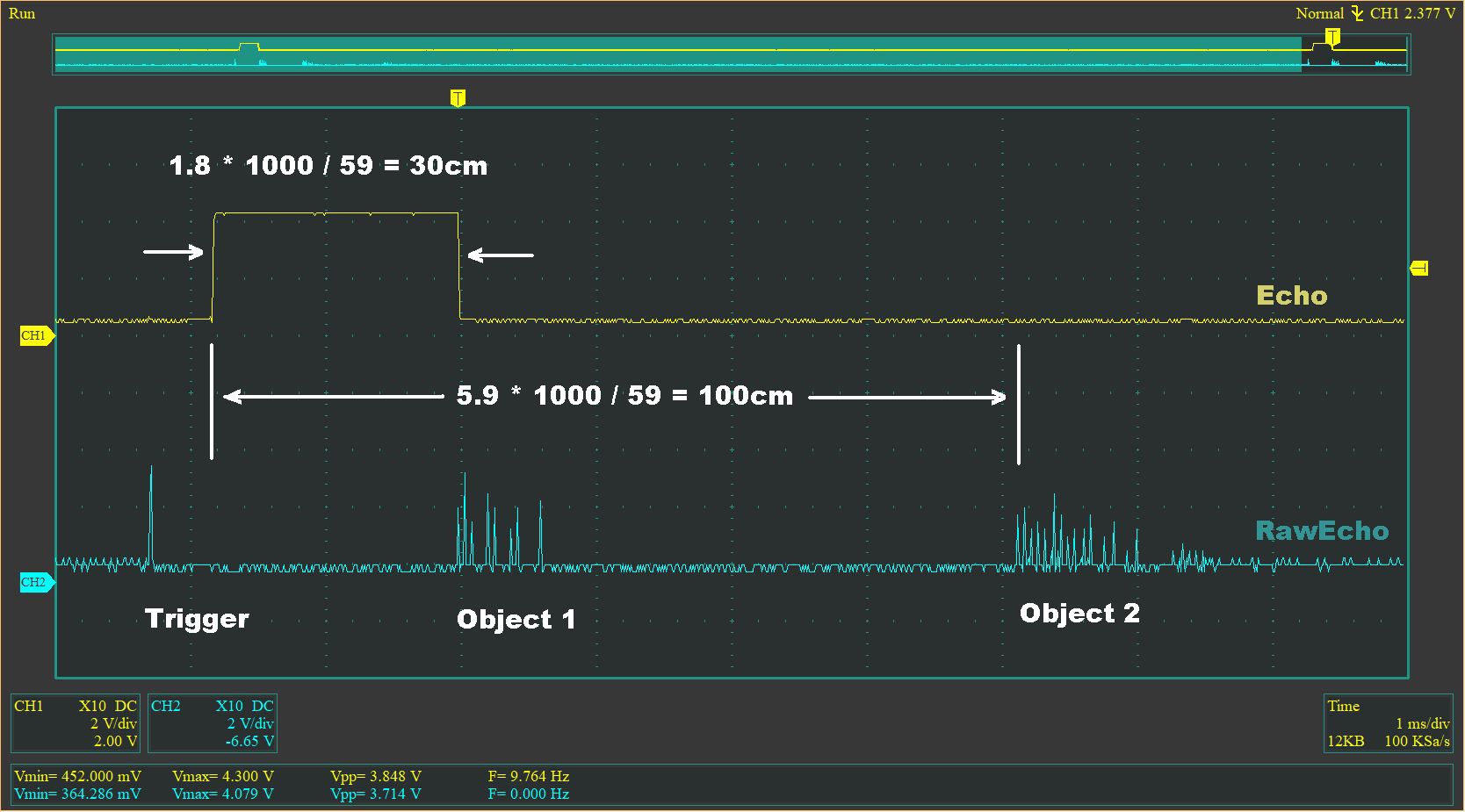Click the Vpp= 3.848 V measurement
Screen dimensions: 1465x812
pos(376,776)
